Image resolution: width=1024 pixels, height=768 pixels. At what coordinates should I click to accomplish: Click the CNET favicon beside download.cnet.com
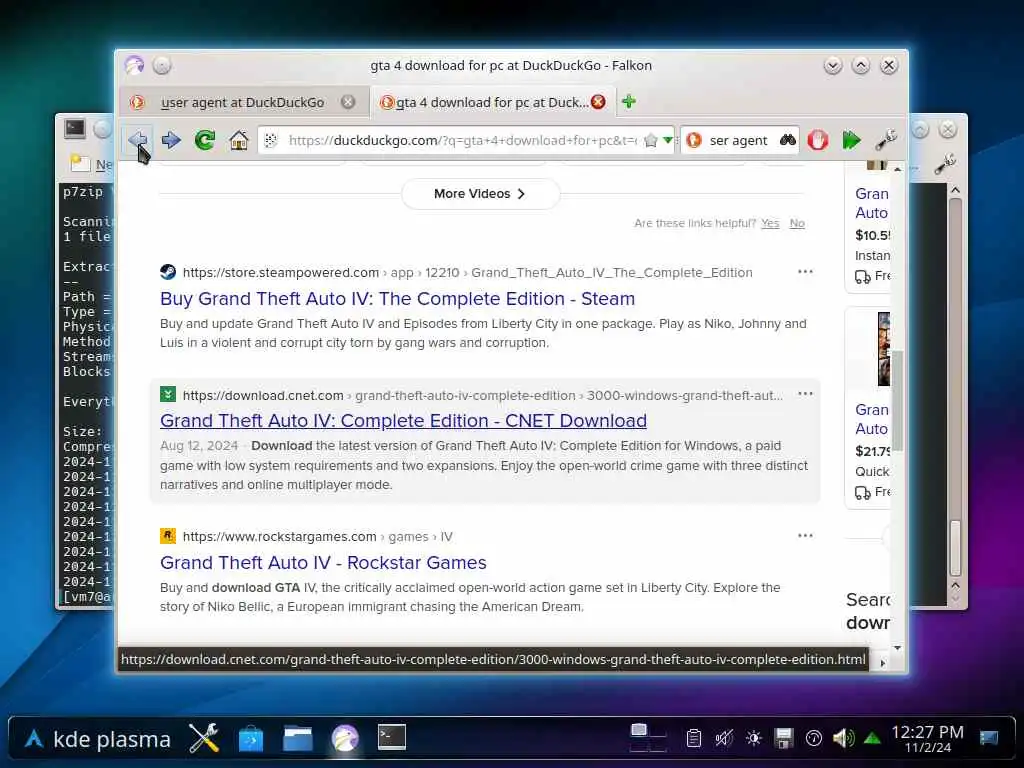(x=168, y=394)
